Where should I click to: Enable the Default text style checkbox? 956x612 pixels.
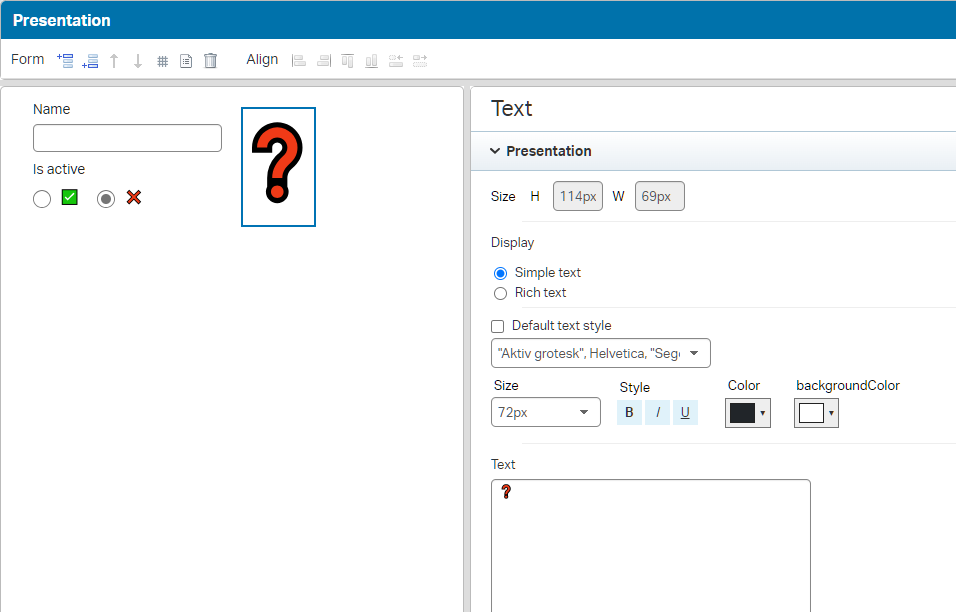498,326
